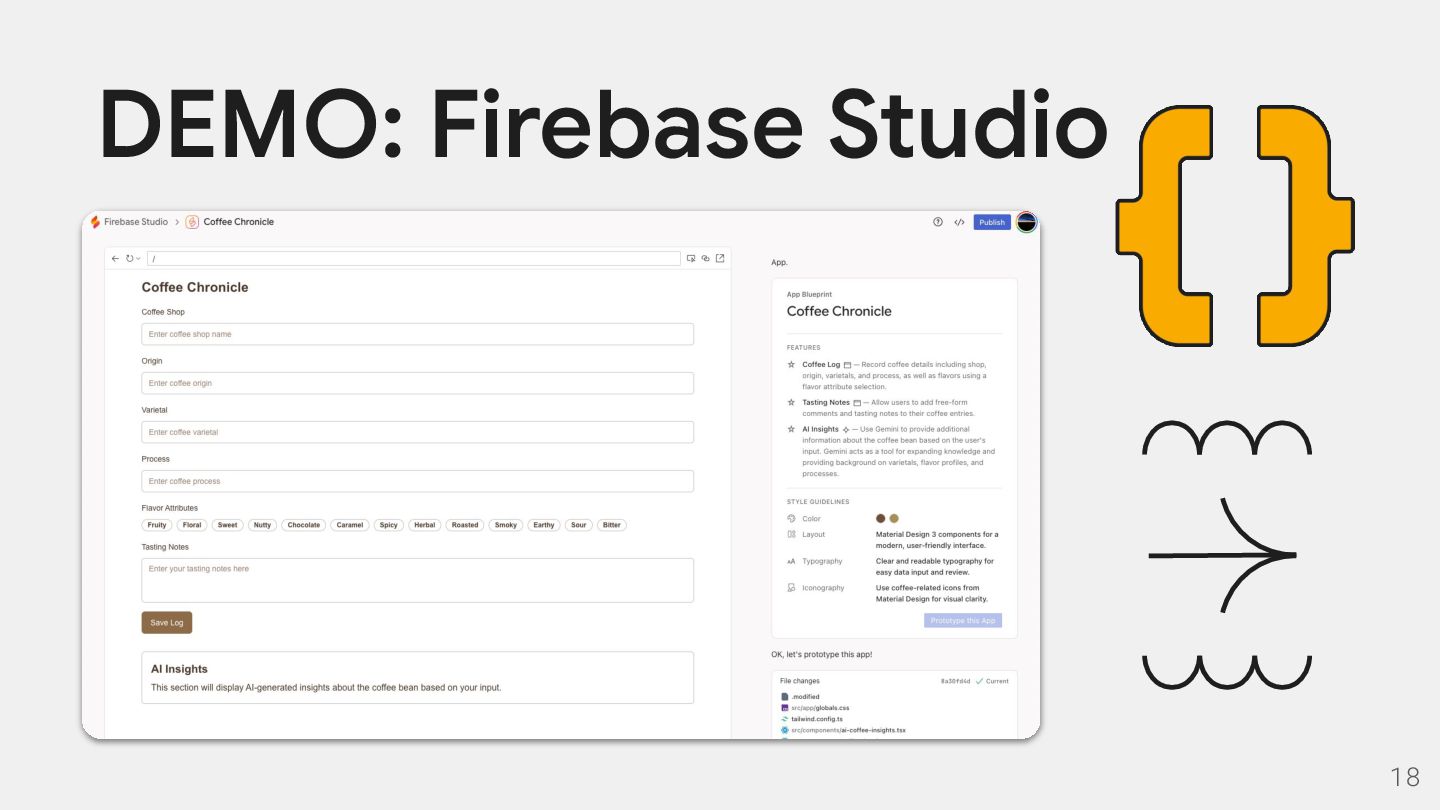
Task: Select the Caramel flavor chip
Action: coord(350,525)
